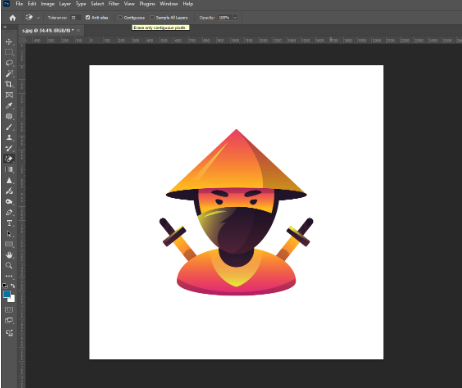This screenshot has width=462, height=388.
Task: Select the Smudge/Mixer tool below Gradient
Action: (x=9, y=191)
